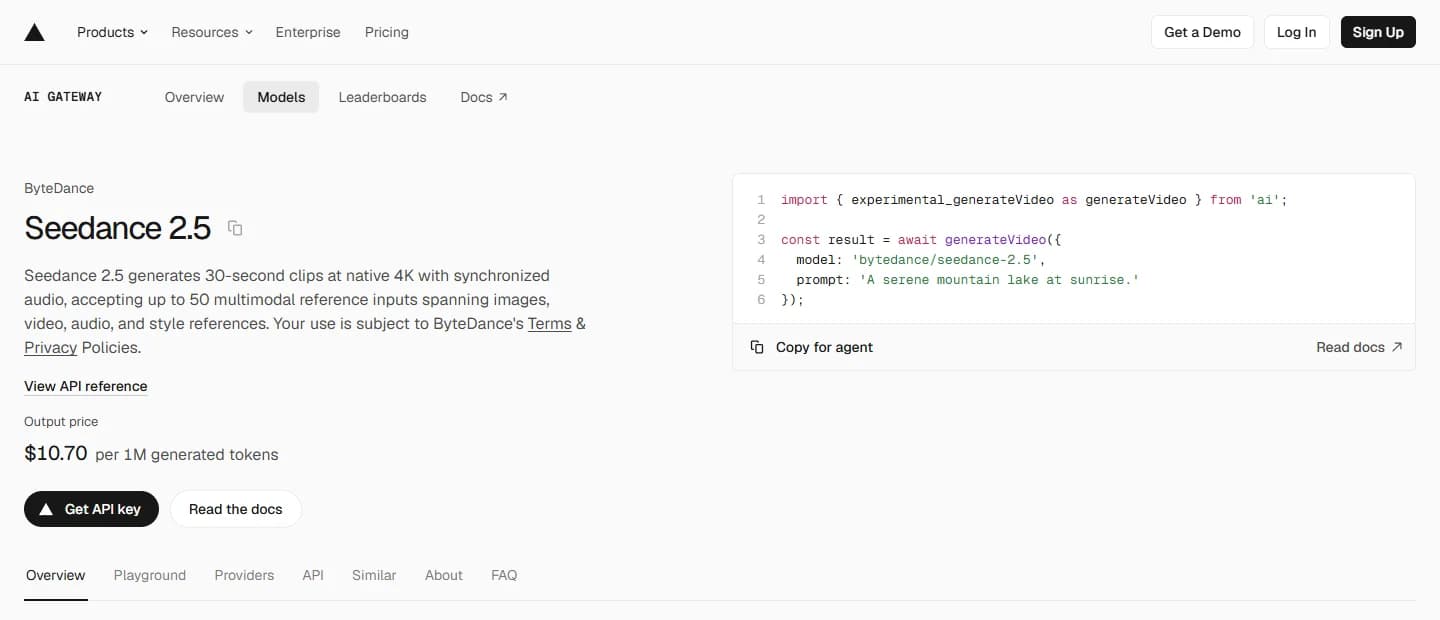Click View API reference link
Viewport: 1440px width, 620px height.
[x=86, y=386]
